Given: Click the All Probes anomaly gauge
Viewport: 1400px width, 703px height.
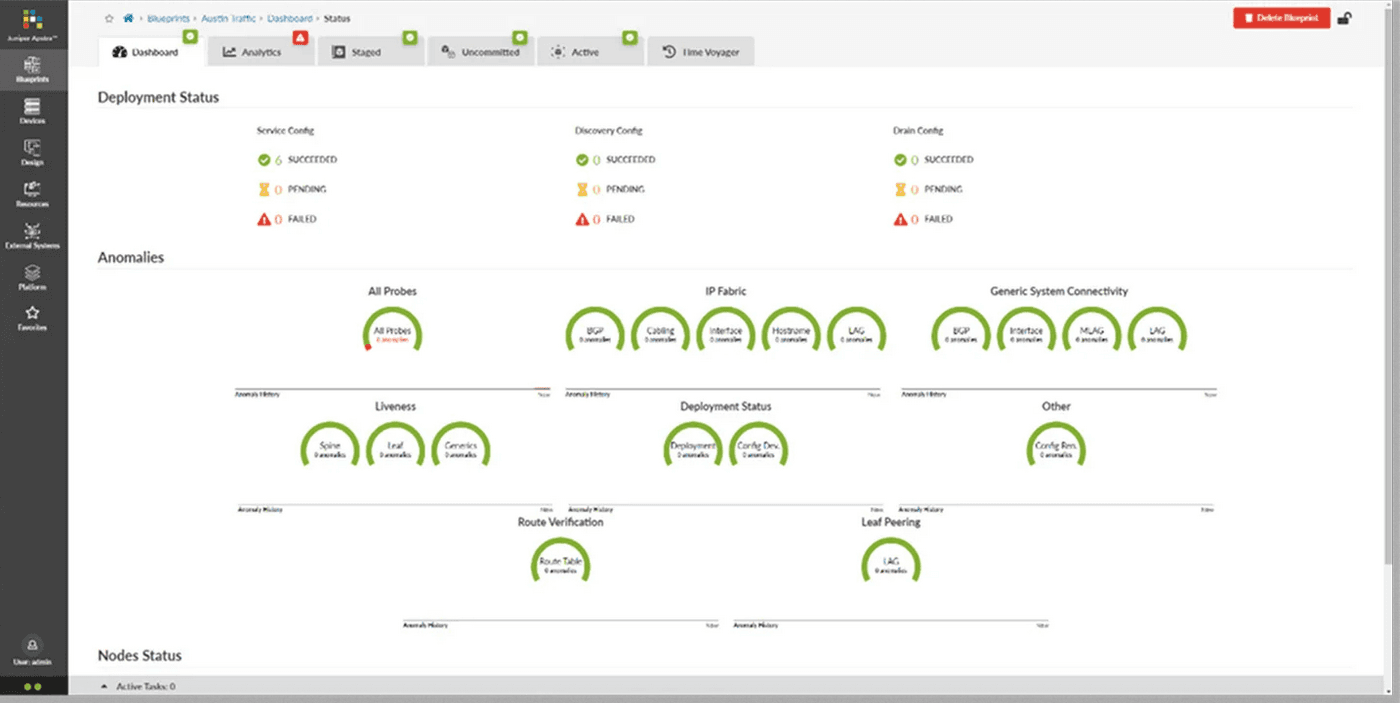Looking at the screenshot, I should (392, 333).
